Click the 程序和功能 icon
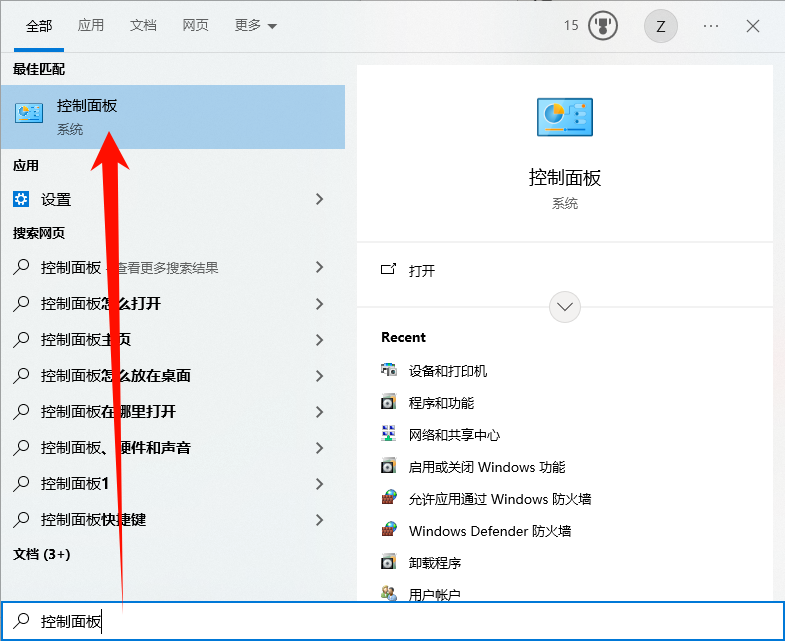Image resolution: width=785 pixels, height=641 pixels. point(388,402)
